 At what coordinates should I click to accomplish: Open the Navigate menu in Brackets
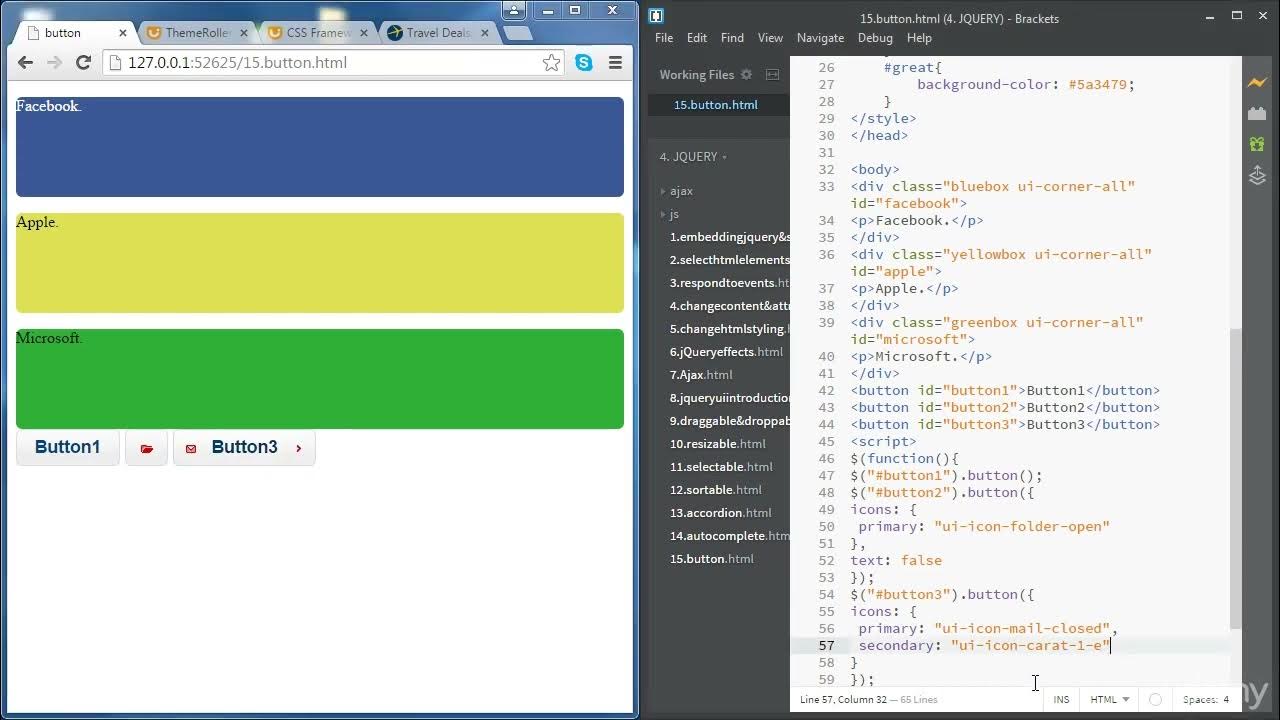[820, 38]
